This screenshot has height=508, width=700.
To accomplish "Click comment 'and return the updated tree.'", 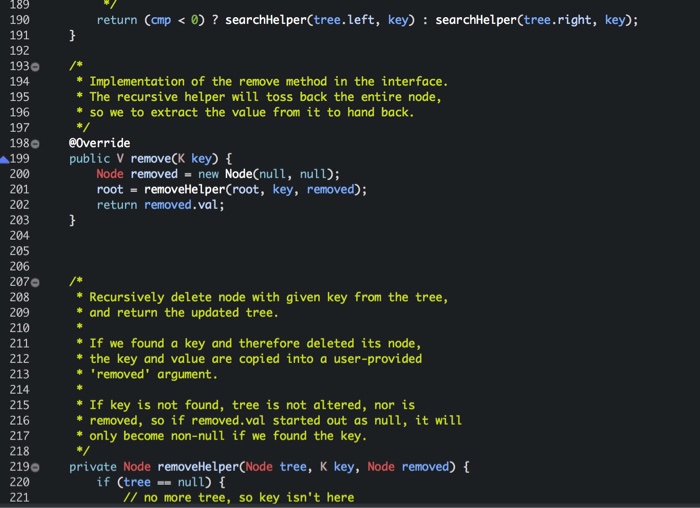I will 184,312.
